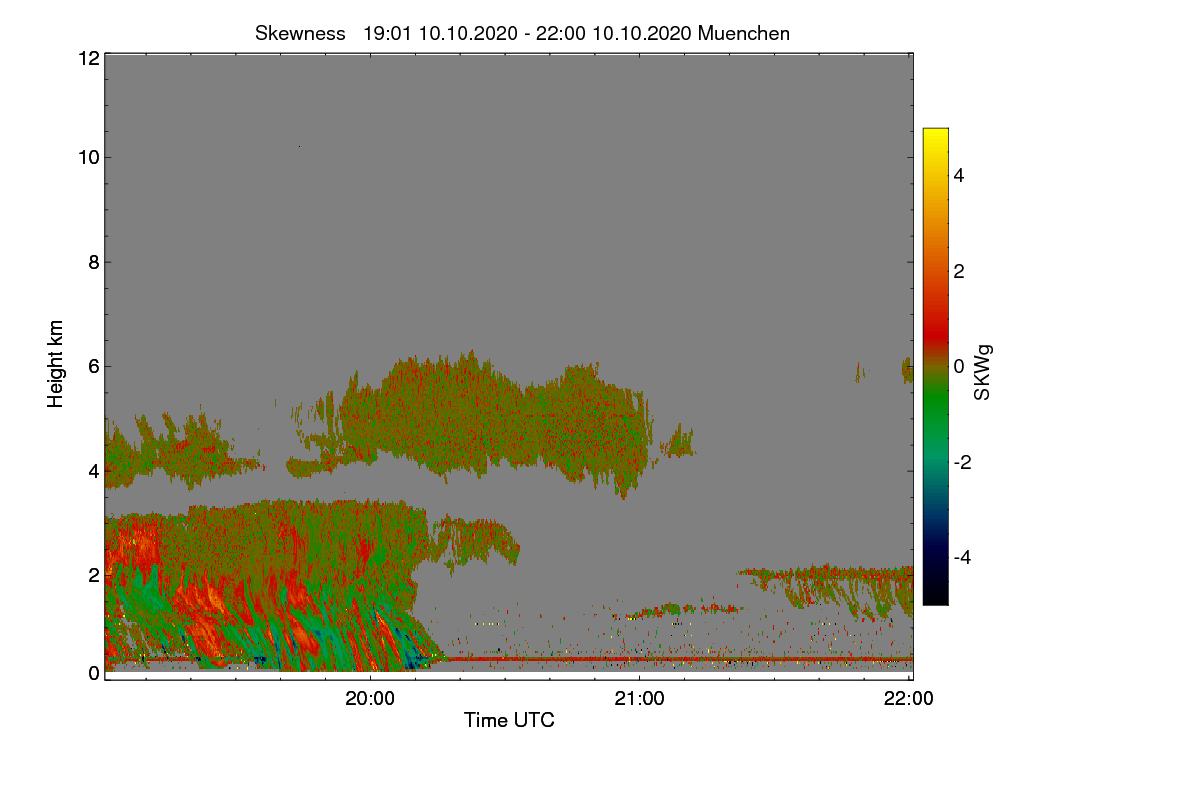Click the black bottom of the colorbar
The image size is (1200, 800).
tap(935, 596)
